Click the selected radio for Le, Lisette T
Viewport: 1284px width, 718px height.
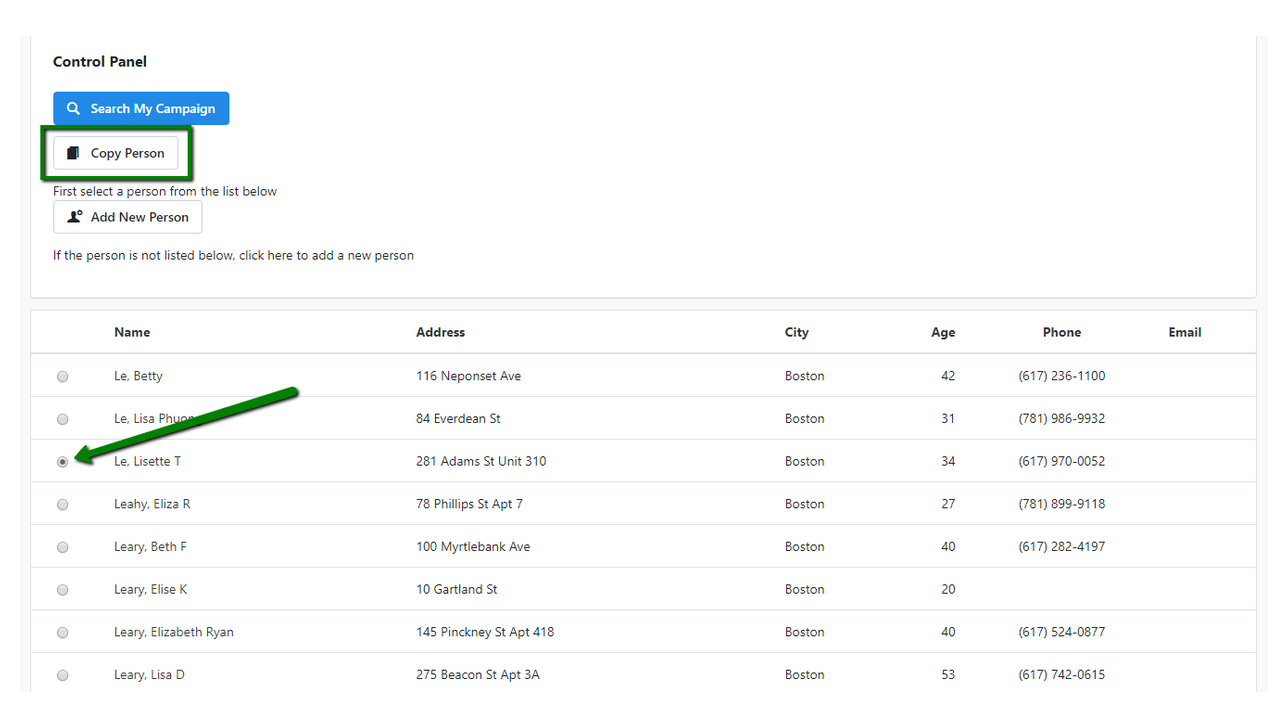[63, 462]
